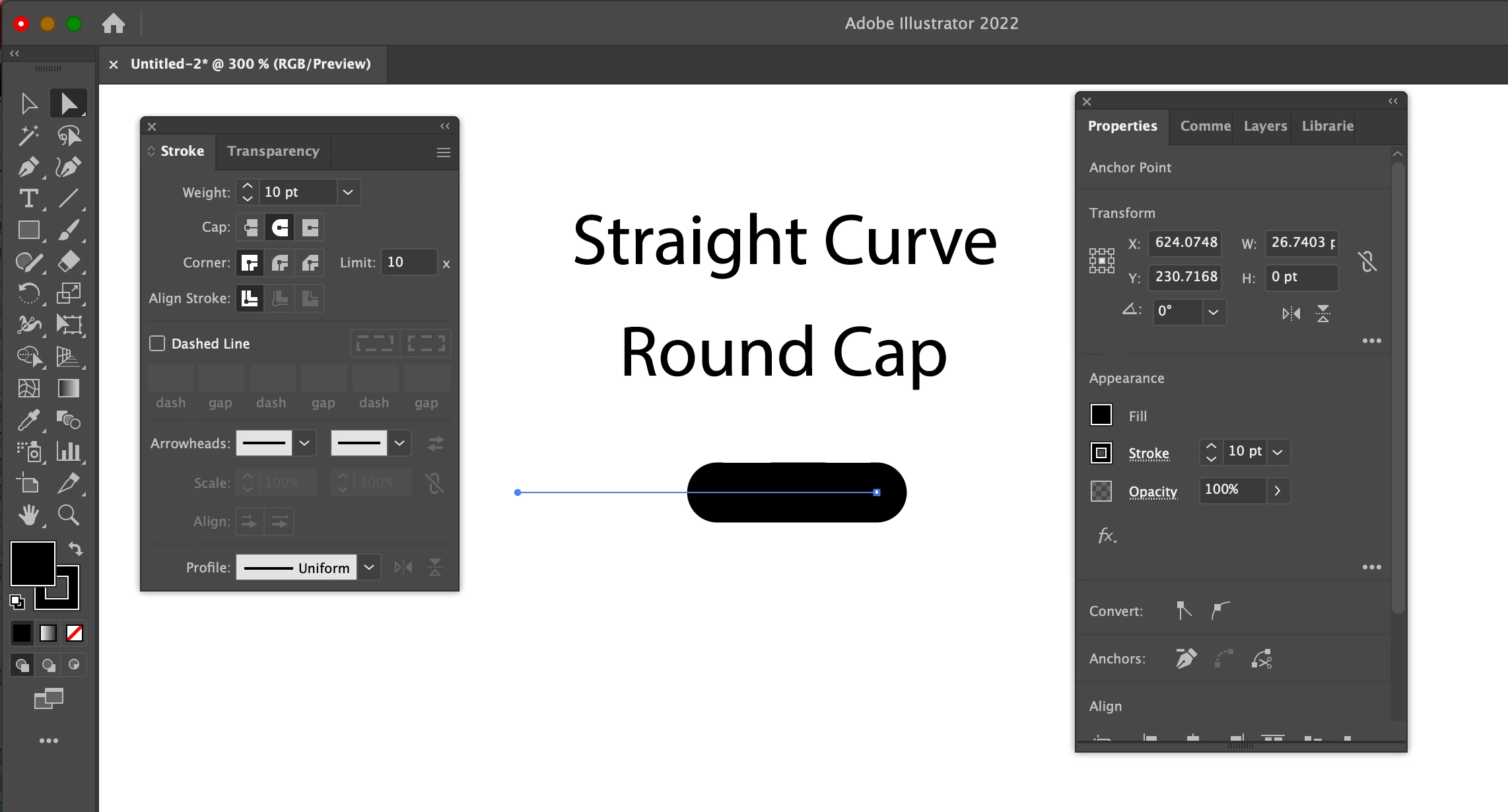
Task: Select the Type tool
Action: click(28, 199)
